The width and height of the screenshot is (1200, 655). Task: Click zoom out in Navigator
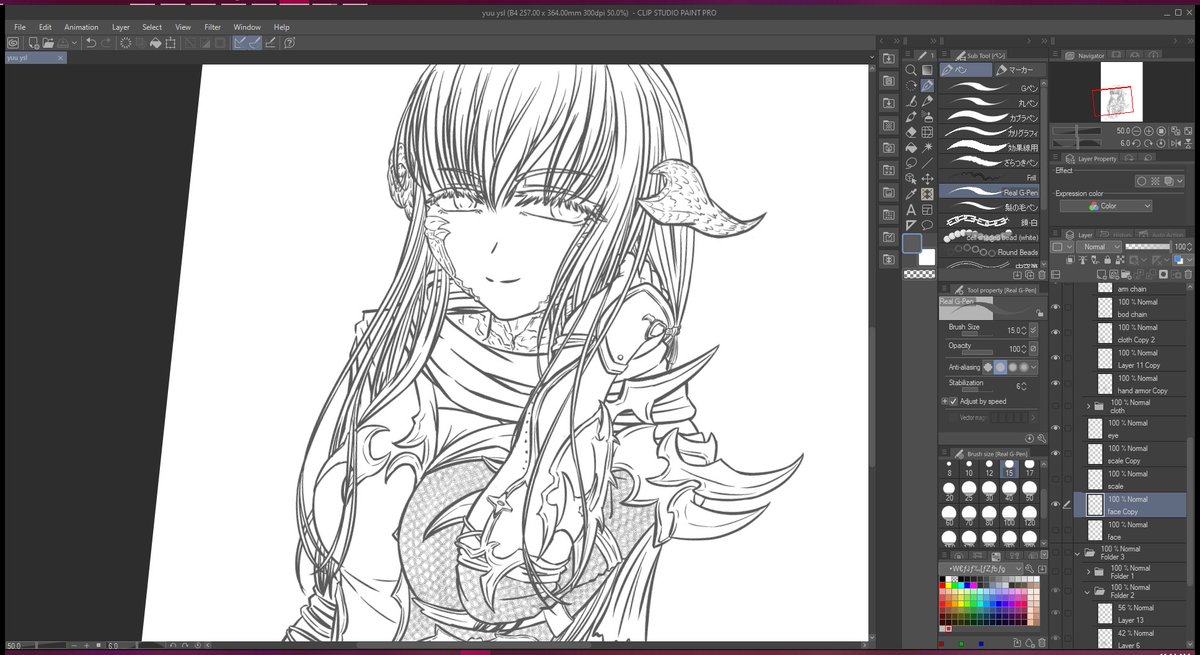click(1136, 131)
